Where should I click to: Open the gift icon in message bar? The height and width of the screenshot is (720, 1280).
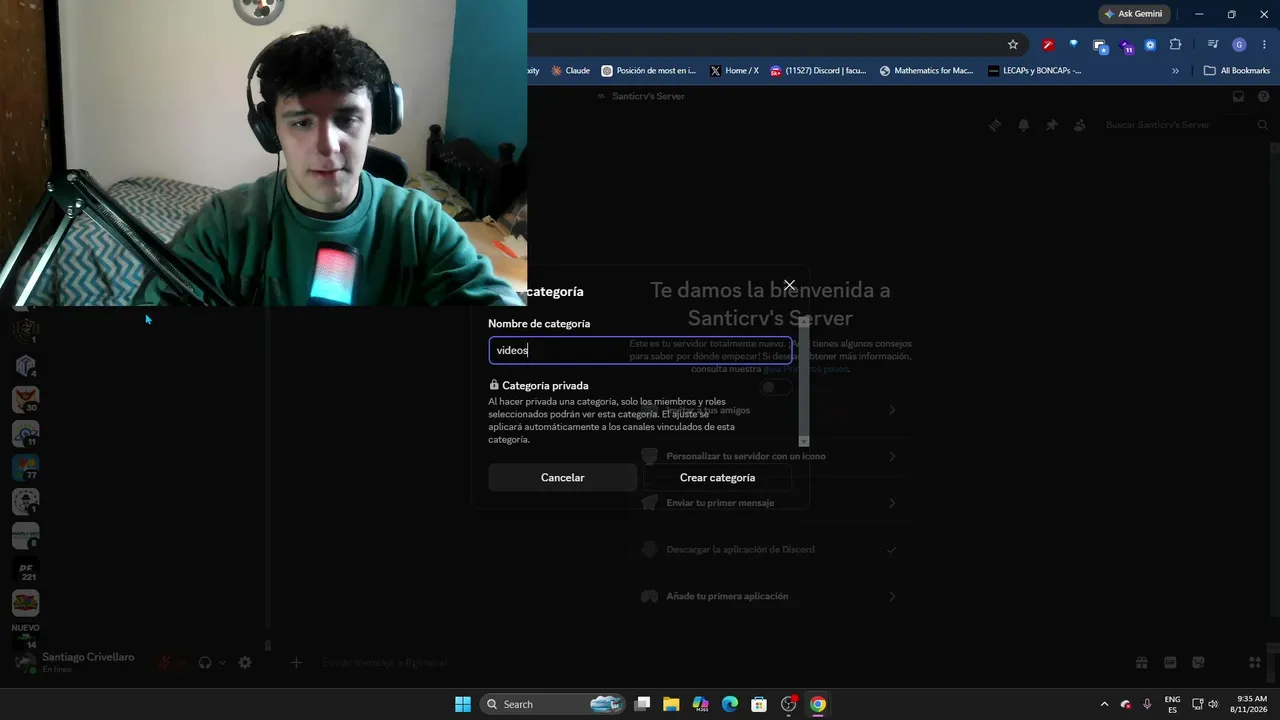tap(1141, 662)
